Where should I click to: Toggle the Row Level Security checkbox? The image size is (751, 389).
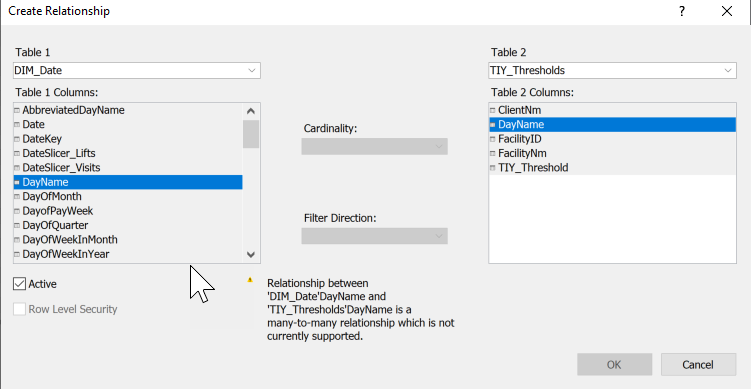pyautogui.click(x=19, y=309)
